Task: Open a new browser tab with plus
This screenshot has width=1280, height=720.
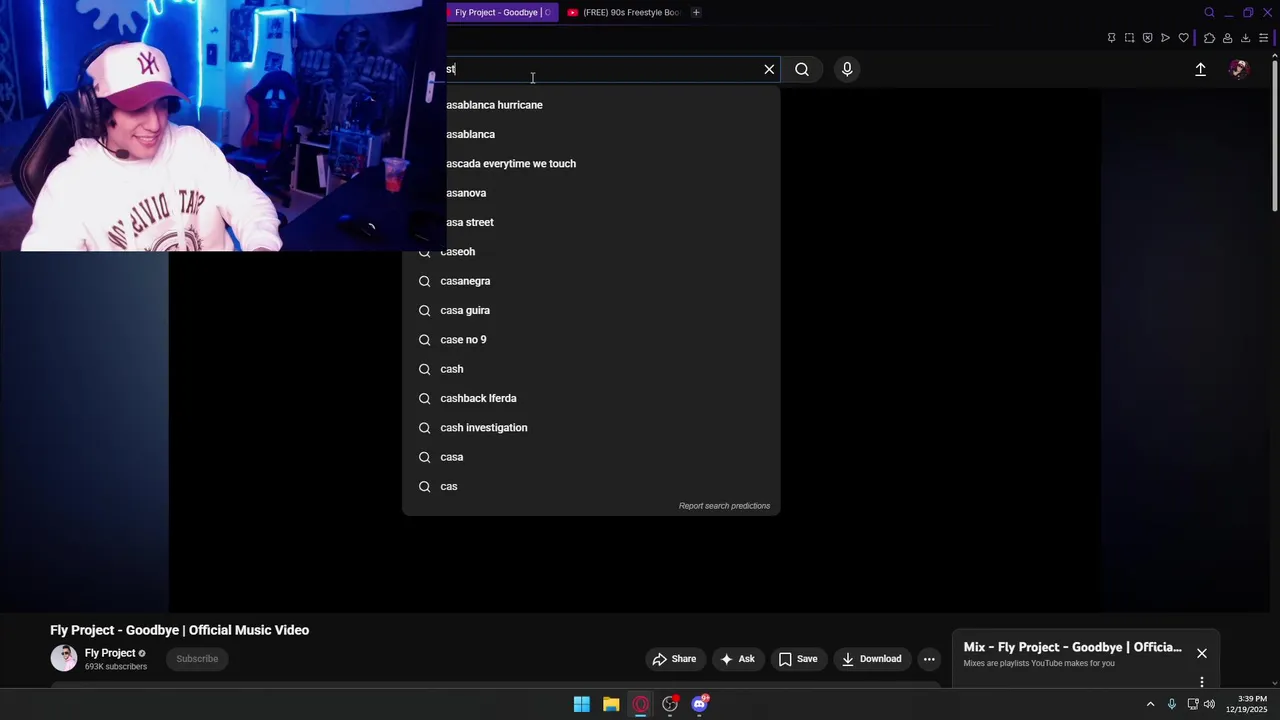Action: point(696,12)
